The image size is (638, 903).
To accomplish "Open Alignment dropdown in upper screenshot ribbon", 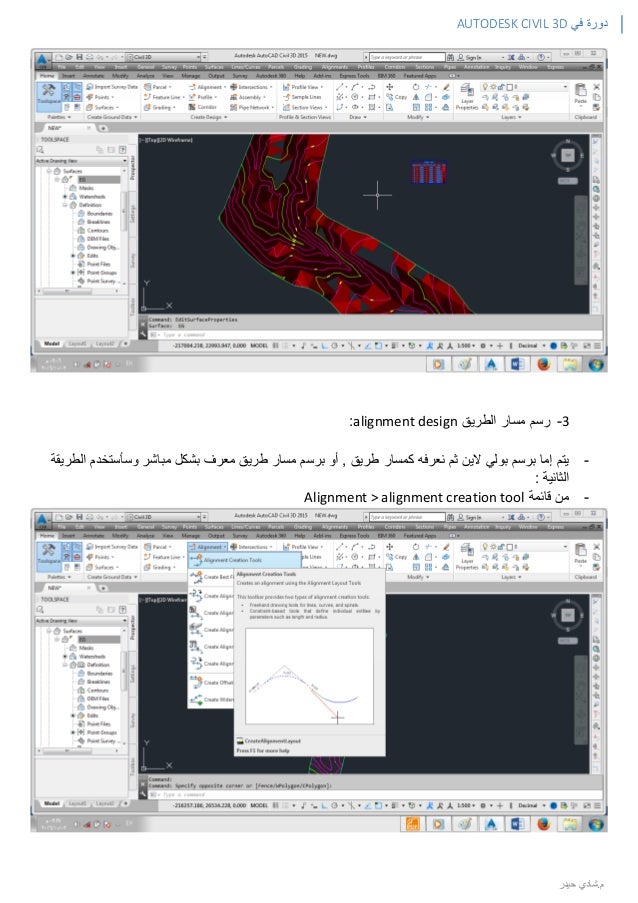I will tap(207, 87).
